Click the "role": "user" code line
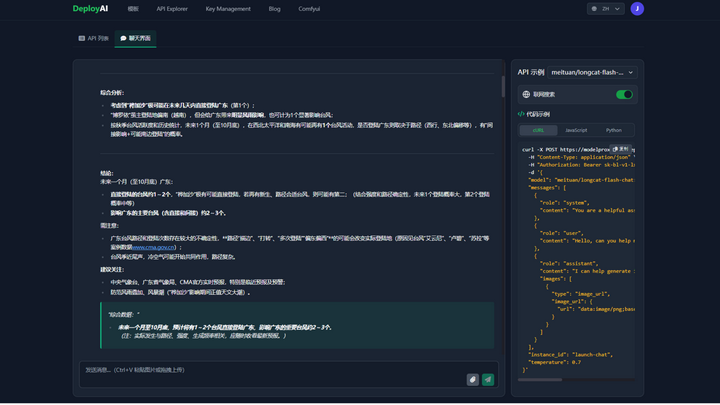720x405 pixels. [562, 233]
